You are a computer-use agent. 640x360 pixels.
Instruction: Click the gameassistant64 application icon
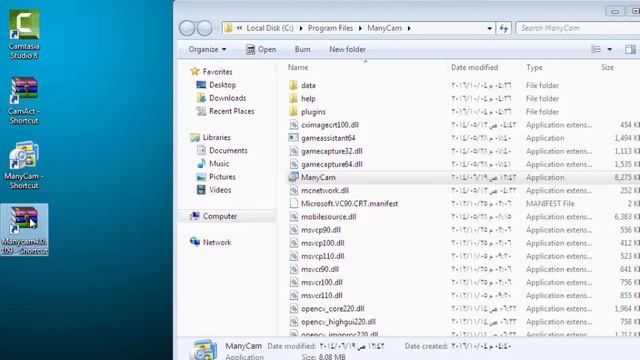coord(293,138)
